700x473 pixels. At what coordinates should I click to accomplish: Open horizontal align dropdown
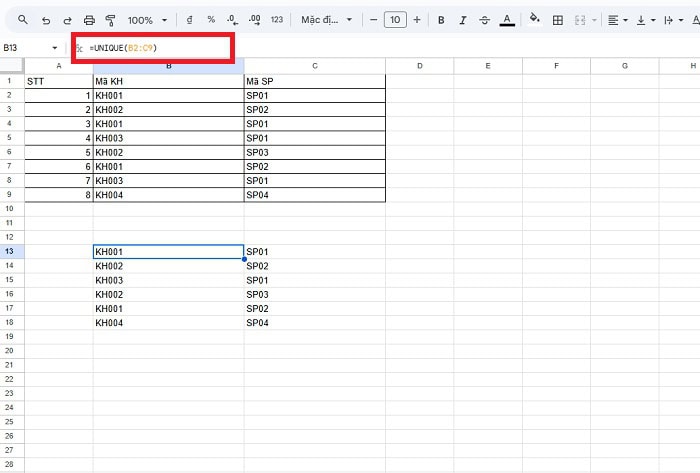coord(618,20)
